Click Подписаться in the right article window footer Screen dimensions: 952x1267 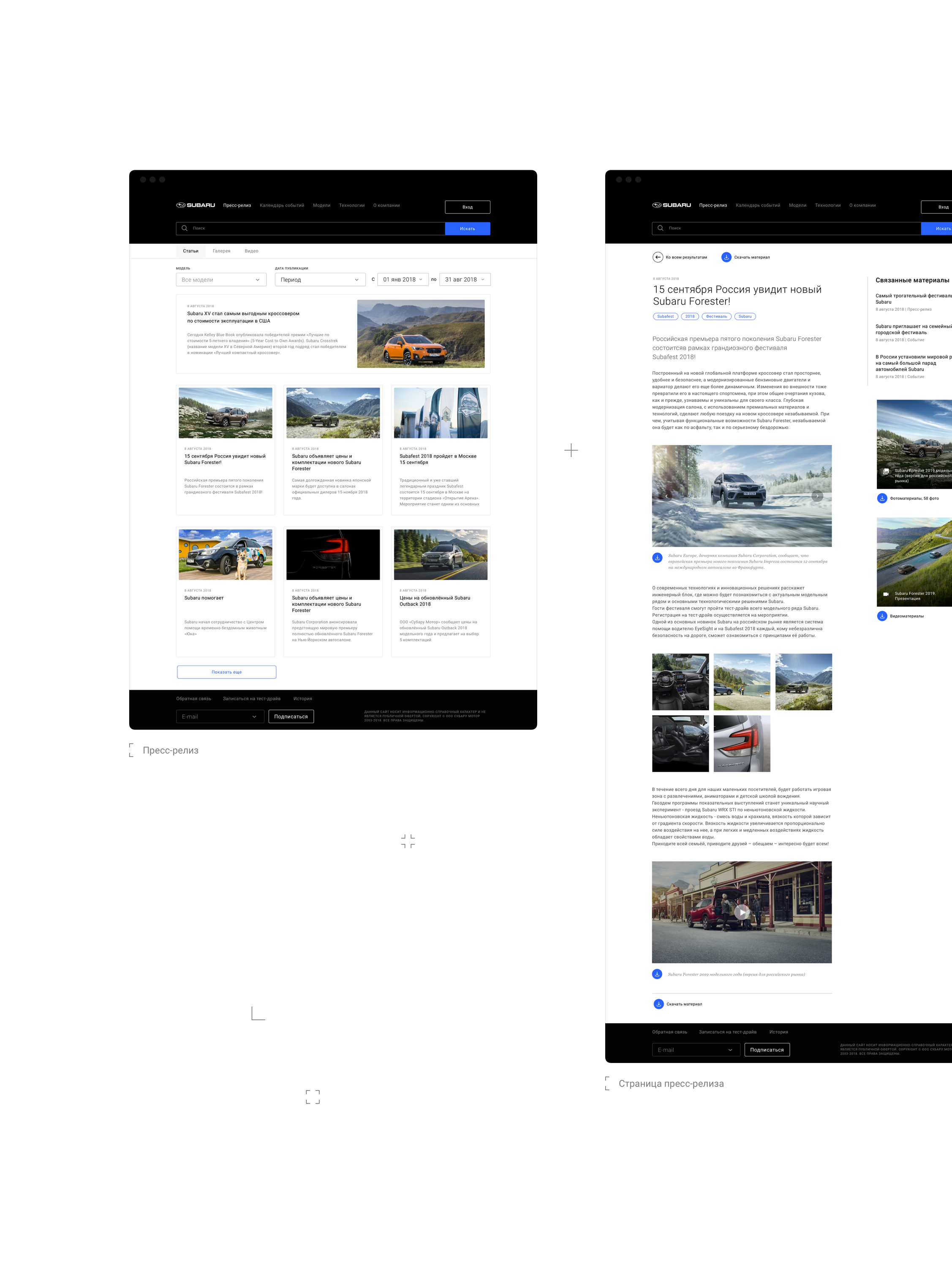(767, 1050)
